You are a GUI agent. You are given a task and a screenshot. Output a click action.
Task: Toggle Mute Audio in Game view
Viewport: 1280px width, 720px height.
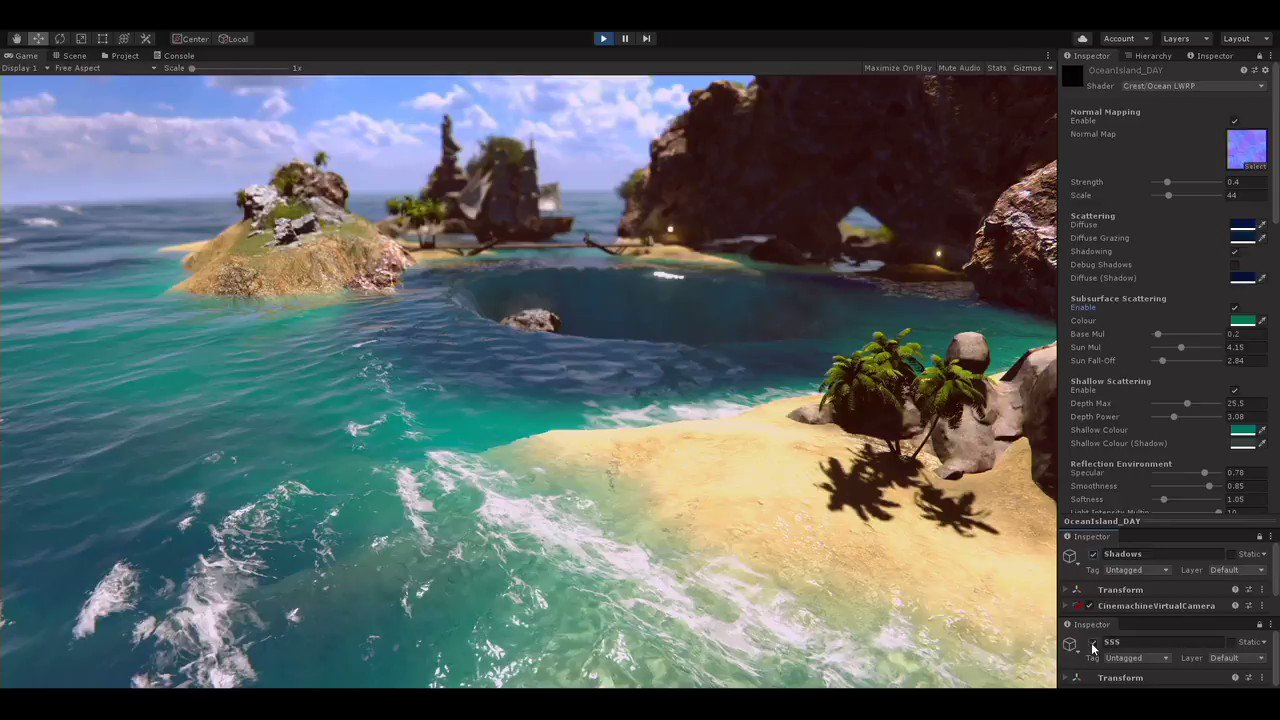959,68
